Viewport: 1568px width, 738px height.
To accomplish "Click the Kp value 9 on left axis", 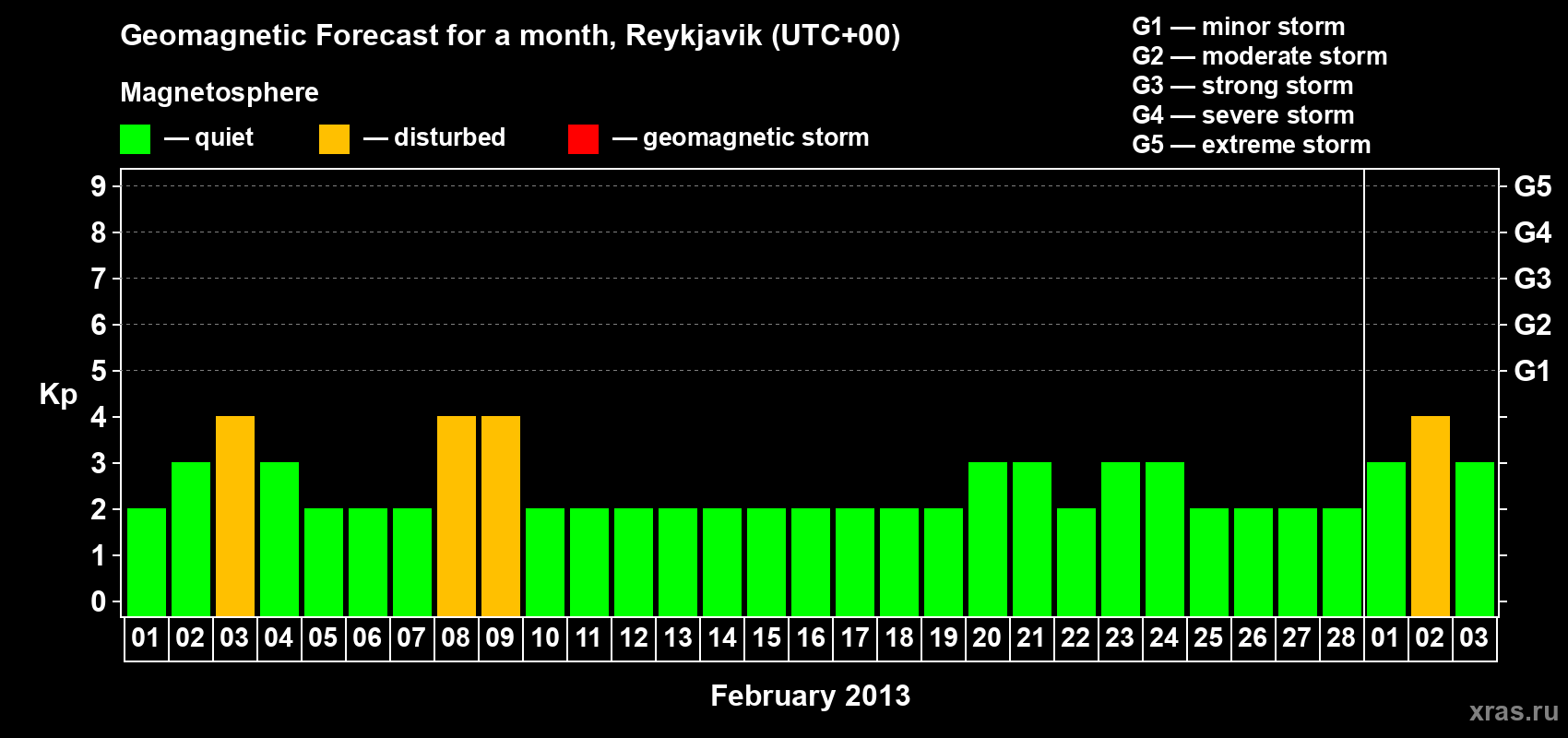I will point(98,186).
